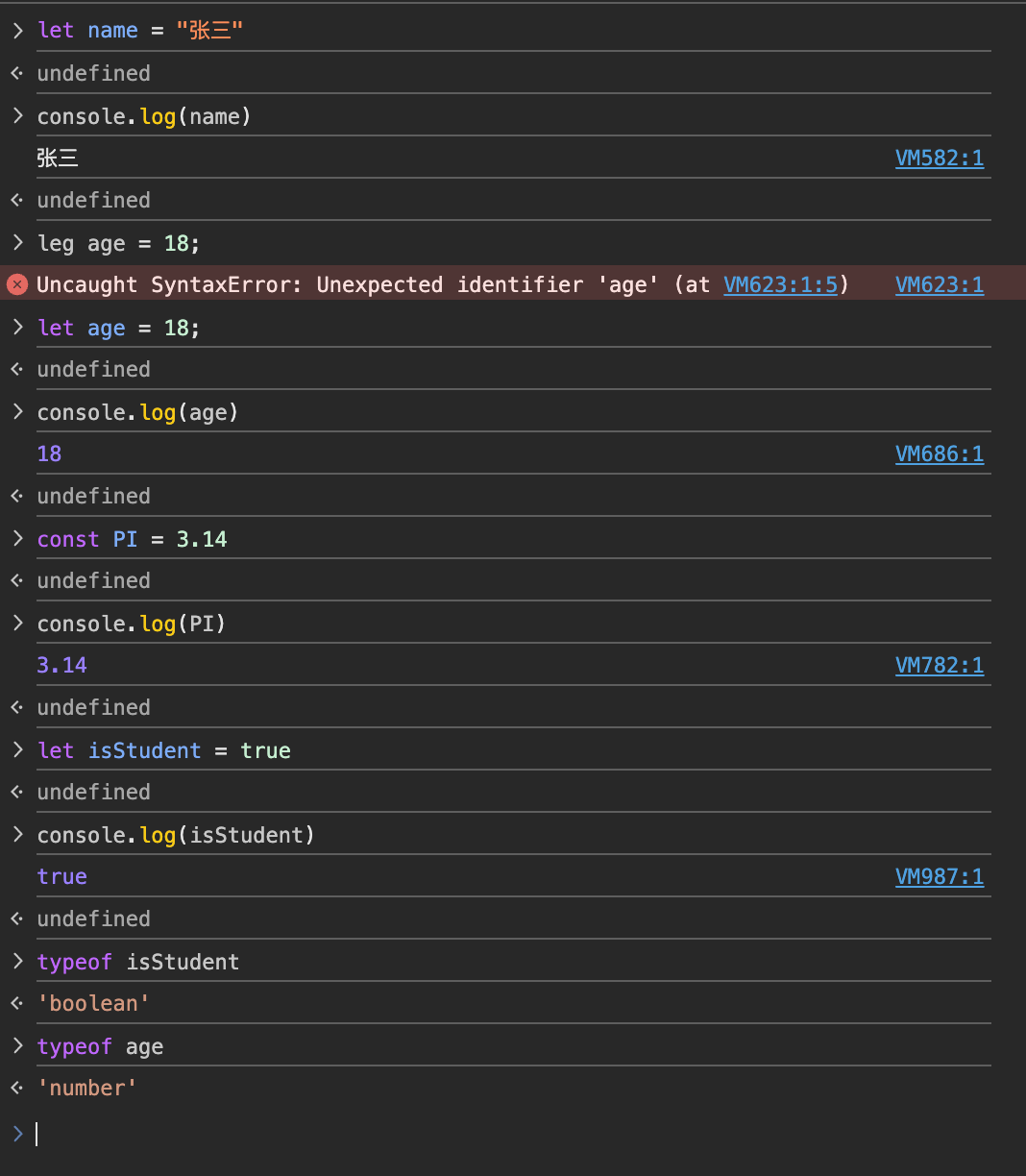This screenshot has width=1026, height=1176.
Task: Click the console.log(age) command line
Action: click(x=137, y=412)
